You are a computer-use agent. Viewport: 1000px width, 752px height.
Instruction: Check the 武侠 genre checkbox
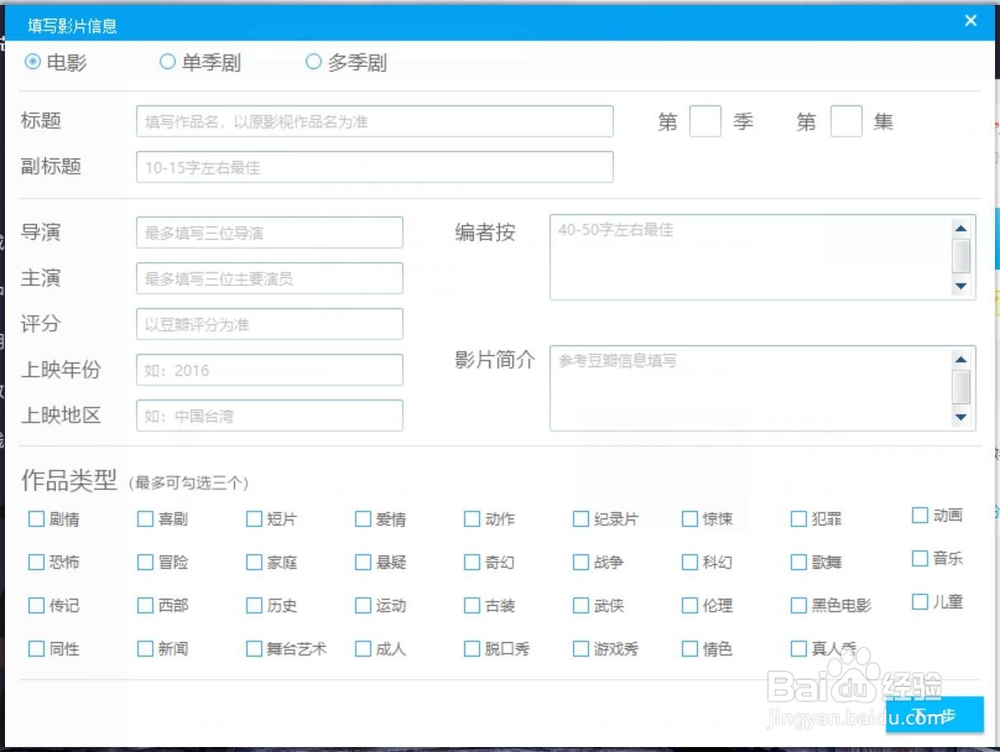pyautogui.click(x=581, y=605)
